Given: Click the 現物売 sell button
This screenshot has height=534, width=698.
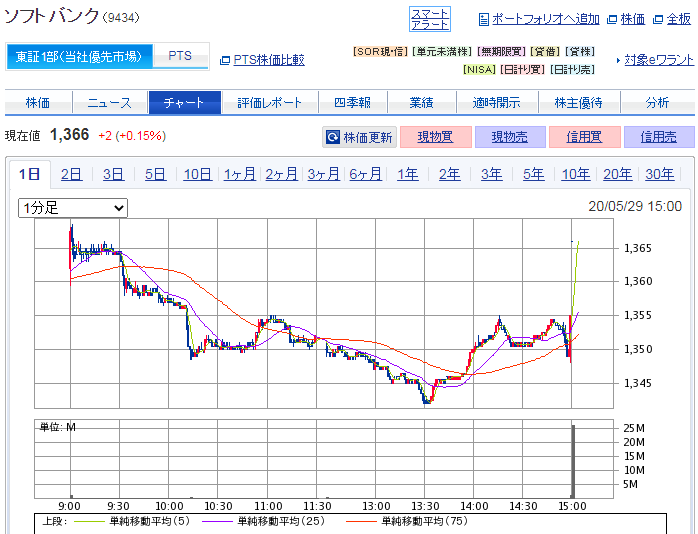Looking at the screenshot, I should (510, 137).
